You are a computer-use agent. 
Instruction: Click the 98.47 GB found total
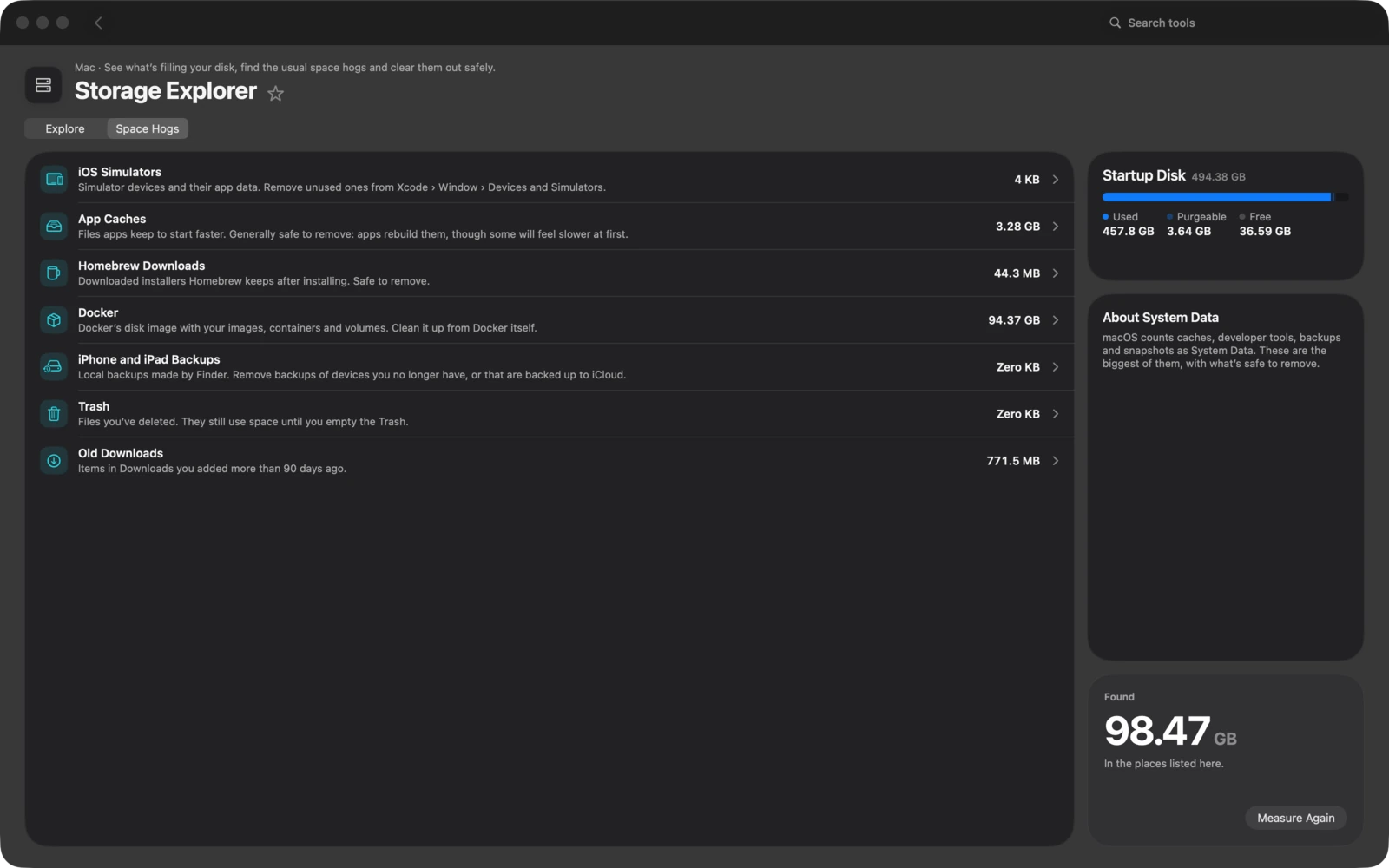pos(1170,731)
